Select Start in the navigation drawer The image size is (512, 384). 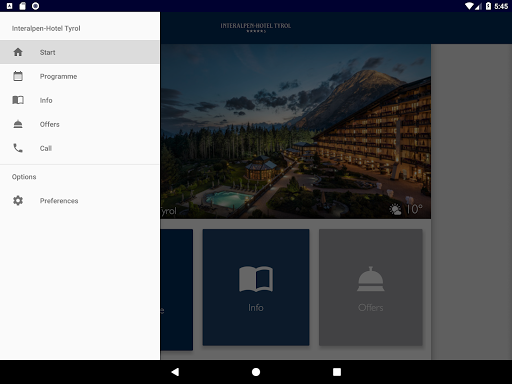pos(79,52)
